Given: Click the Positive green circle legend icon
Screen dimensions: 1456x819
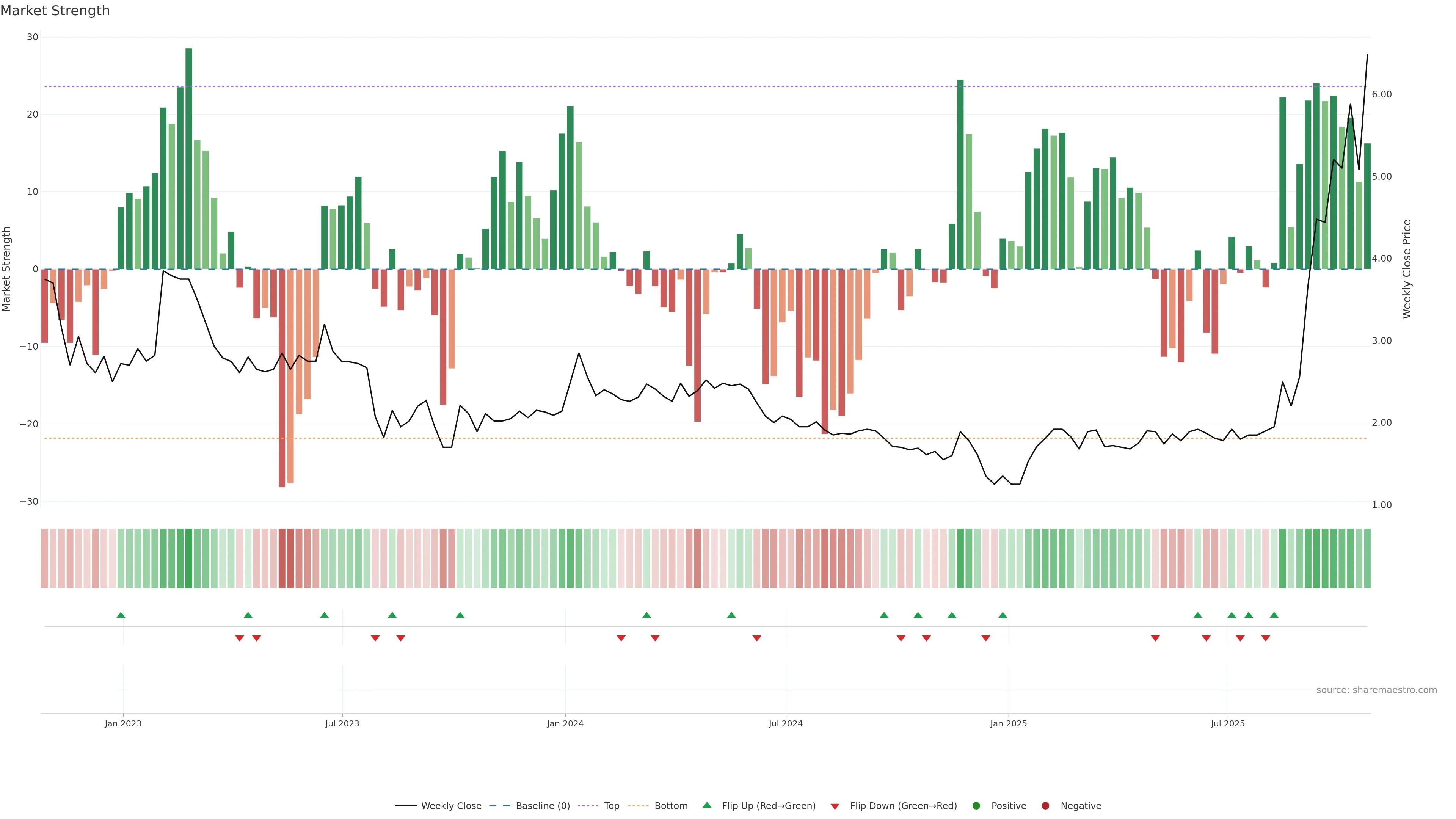Looking at the screenshot, I should tap(976, 805).
